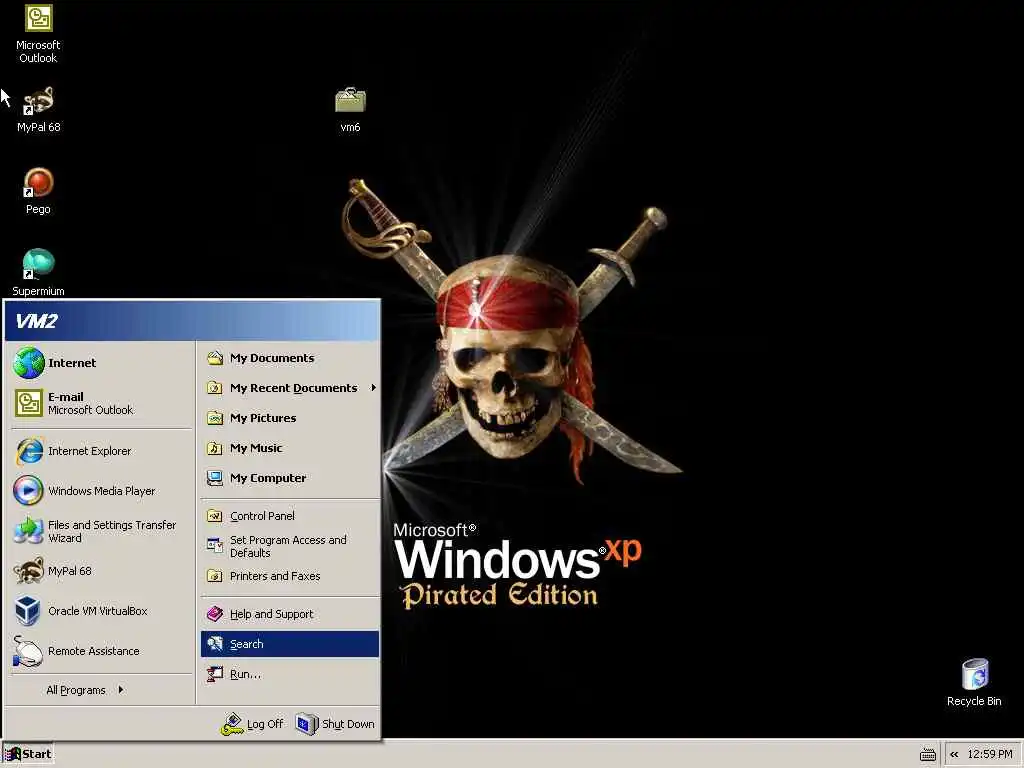Viewport: 1024px width, 768px height.
Task: Open Control Panel
Action: click(x=289, y=516)
